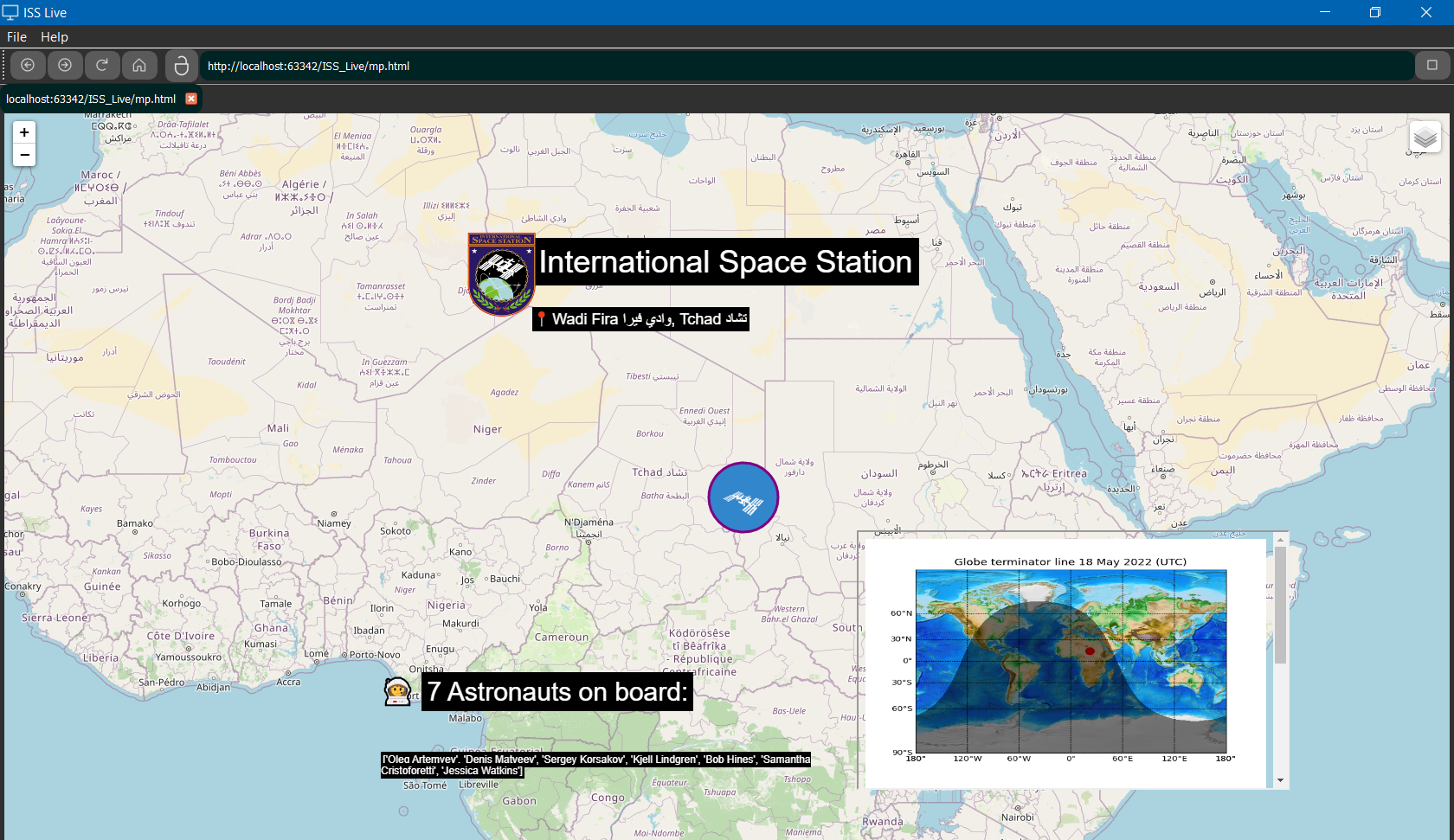Click the Ghana country label
1454x840 pixels.
(271, 628)
